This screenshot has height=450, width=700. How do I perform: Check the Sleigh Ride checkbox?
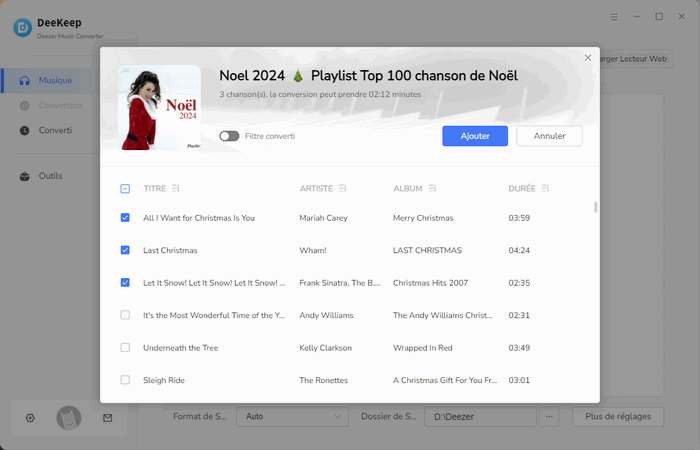[x=125, y=380]
